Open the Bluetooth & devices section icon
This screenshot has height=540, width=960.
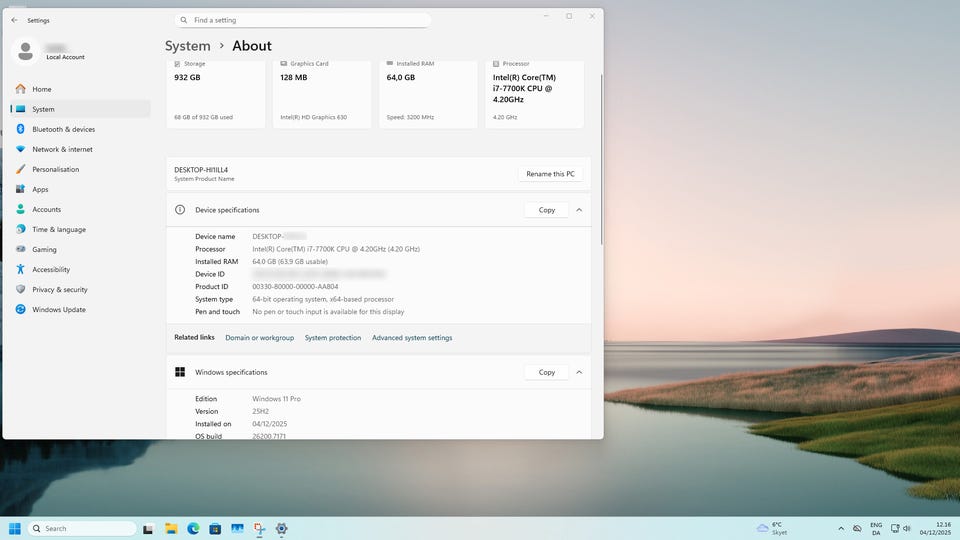click(x=20, y=129)
